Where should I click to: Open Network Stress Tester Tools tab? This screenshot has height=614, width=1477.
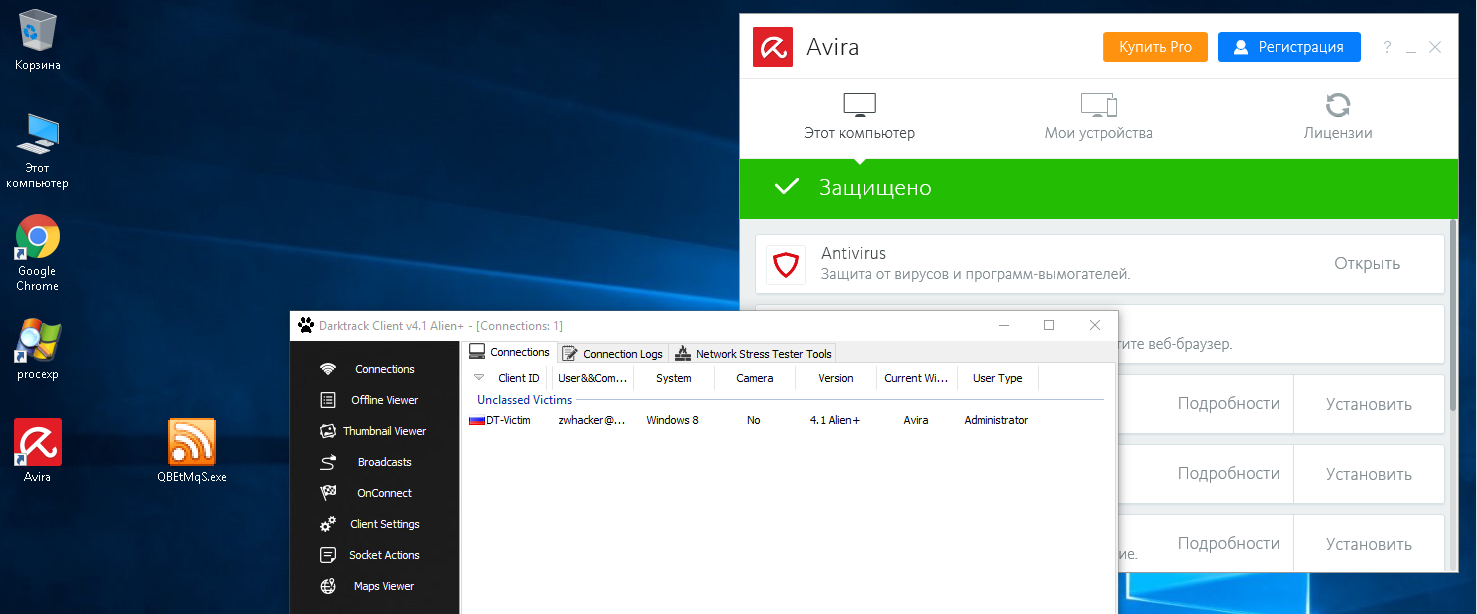pyautogui.click(x=753, y=354)
